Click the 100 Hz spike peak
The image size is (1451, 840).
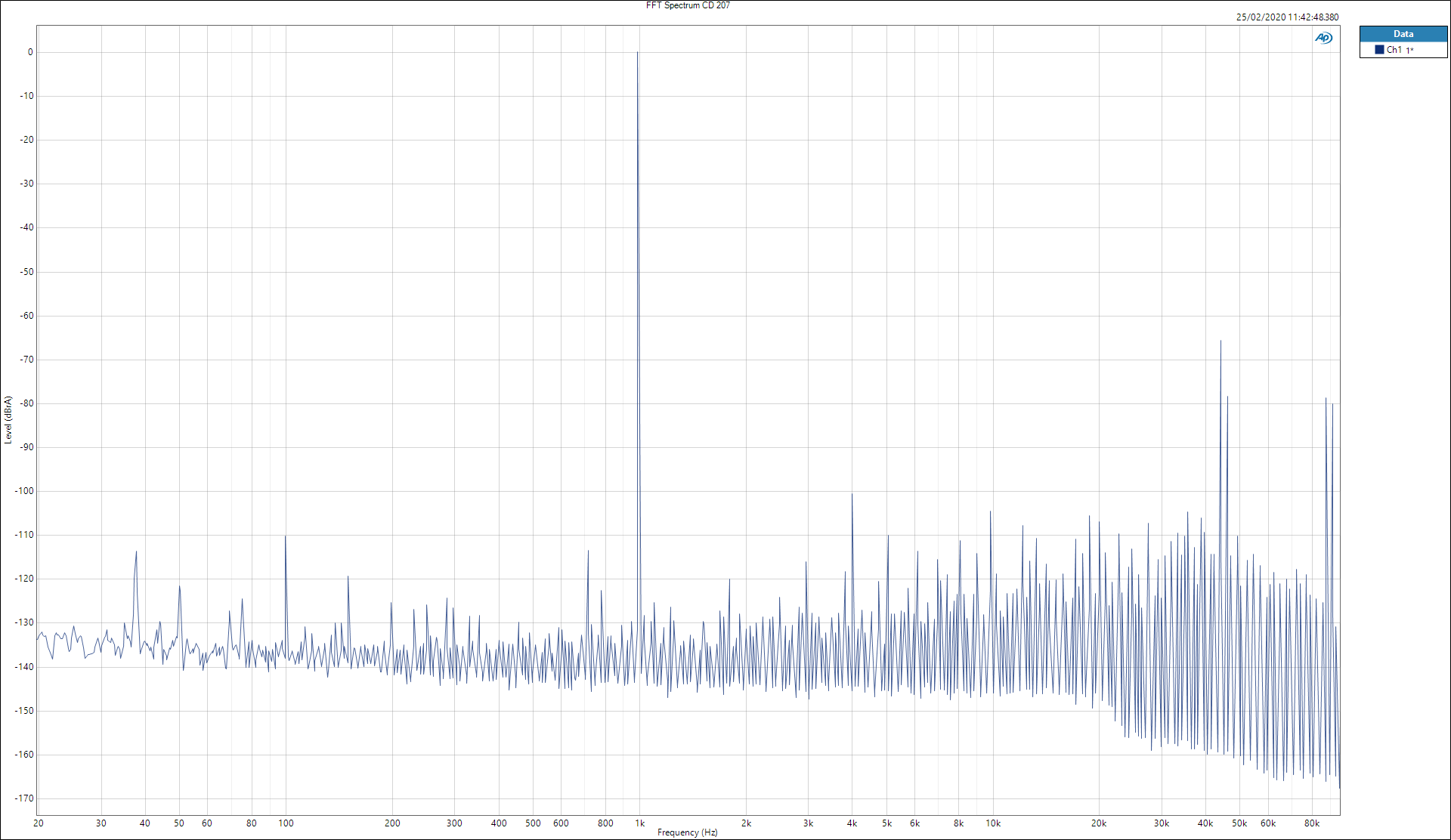point(285,537)
